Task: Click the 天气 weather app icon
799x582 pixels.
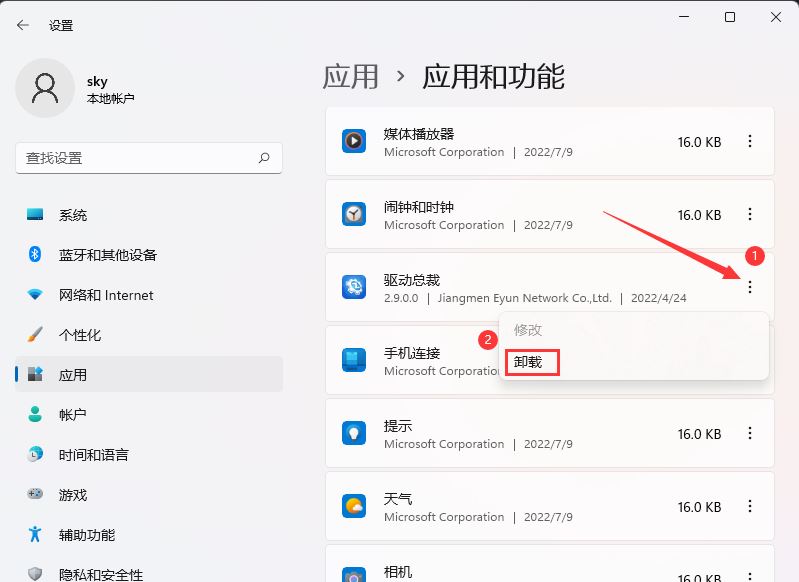Action: 354,506
